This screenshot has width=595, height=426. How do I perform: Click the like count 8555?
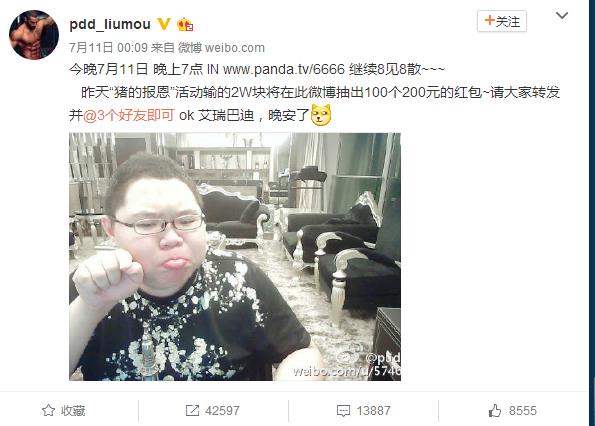point(523,410)
